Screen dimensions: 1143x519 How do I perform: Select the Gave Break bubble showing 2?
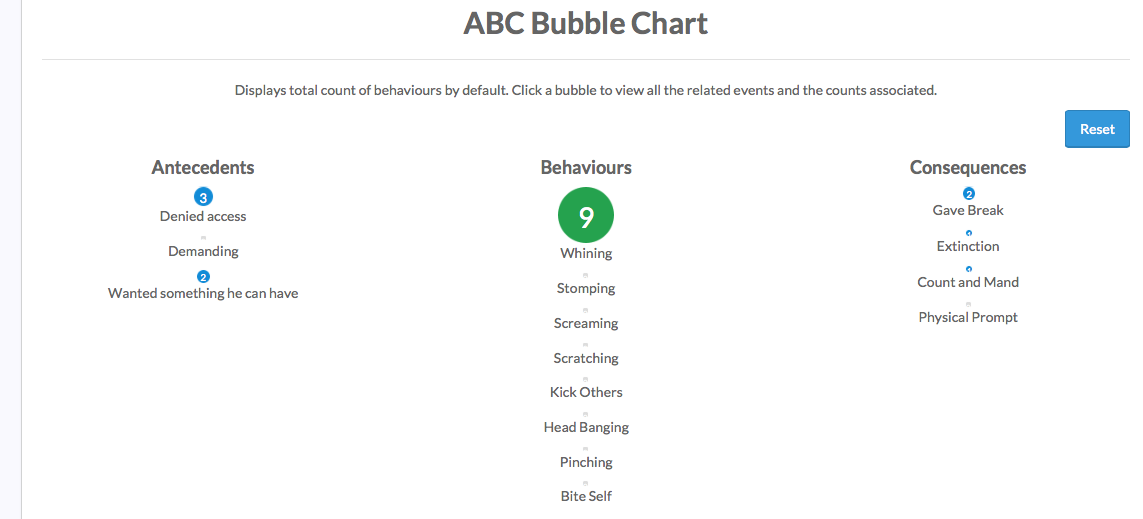tap(969, 194)
